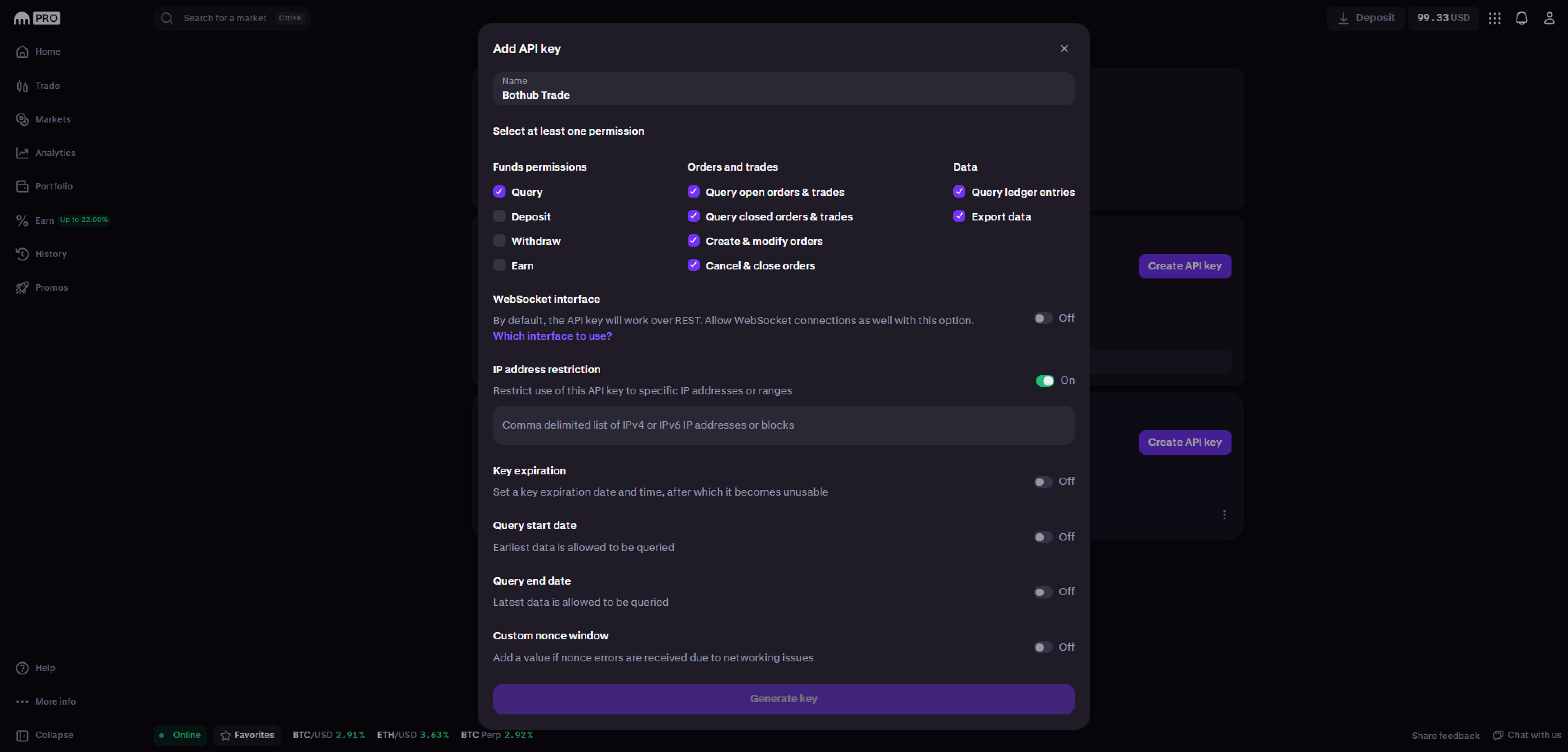Click the Collapse sidebar icon
Image resolution: width=1568 pixels, height=752 pixels.
[22, 735]
